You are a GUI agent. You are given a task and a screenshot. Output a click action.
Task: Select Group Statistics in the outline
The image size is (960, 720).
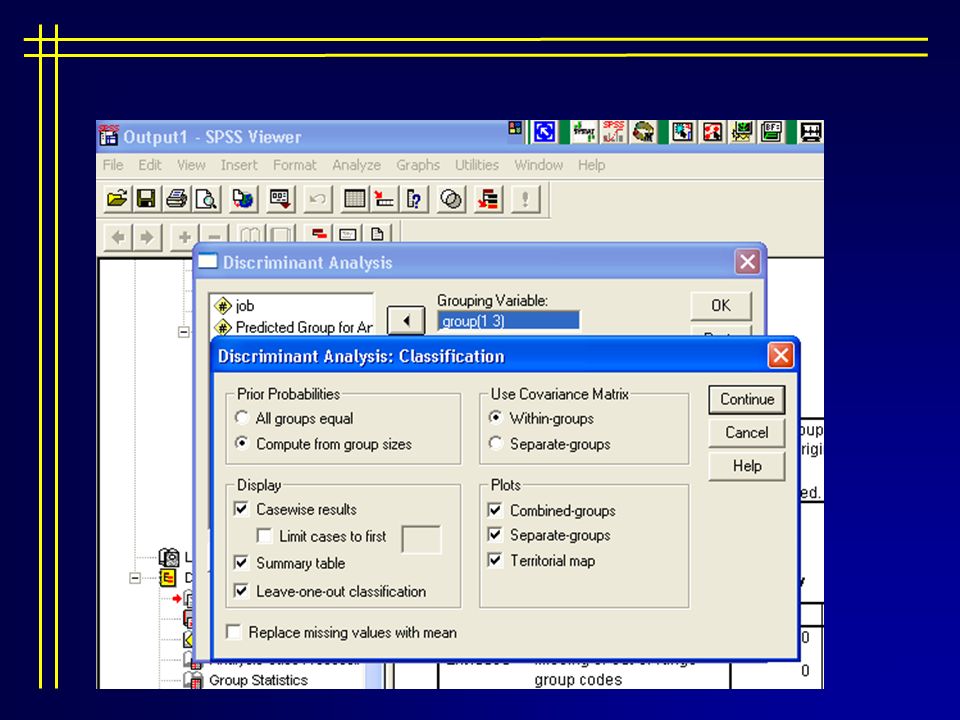coord(258,680)
